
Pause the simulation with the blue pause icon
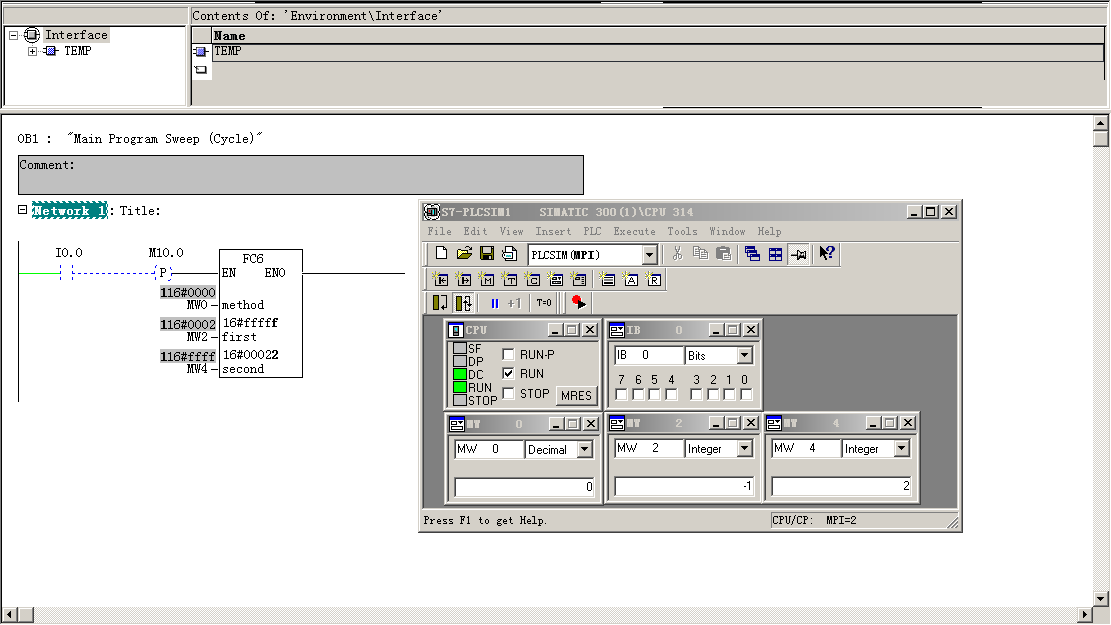pyautogui.click(x=495, y=303)
